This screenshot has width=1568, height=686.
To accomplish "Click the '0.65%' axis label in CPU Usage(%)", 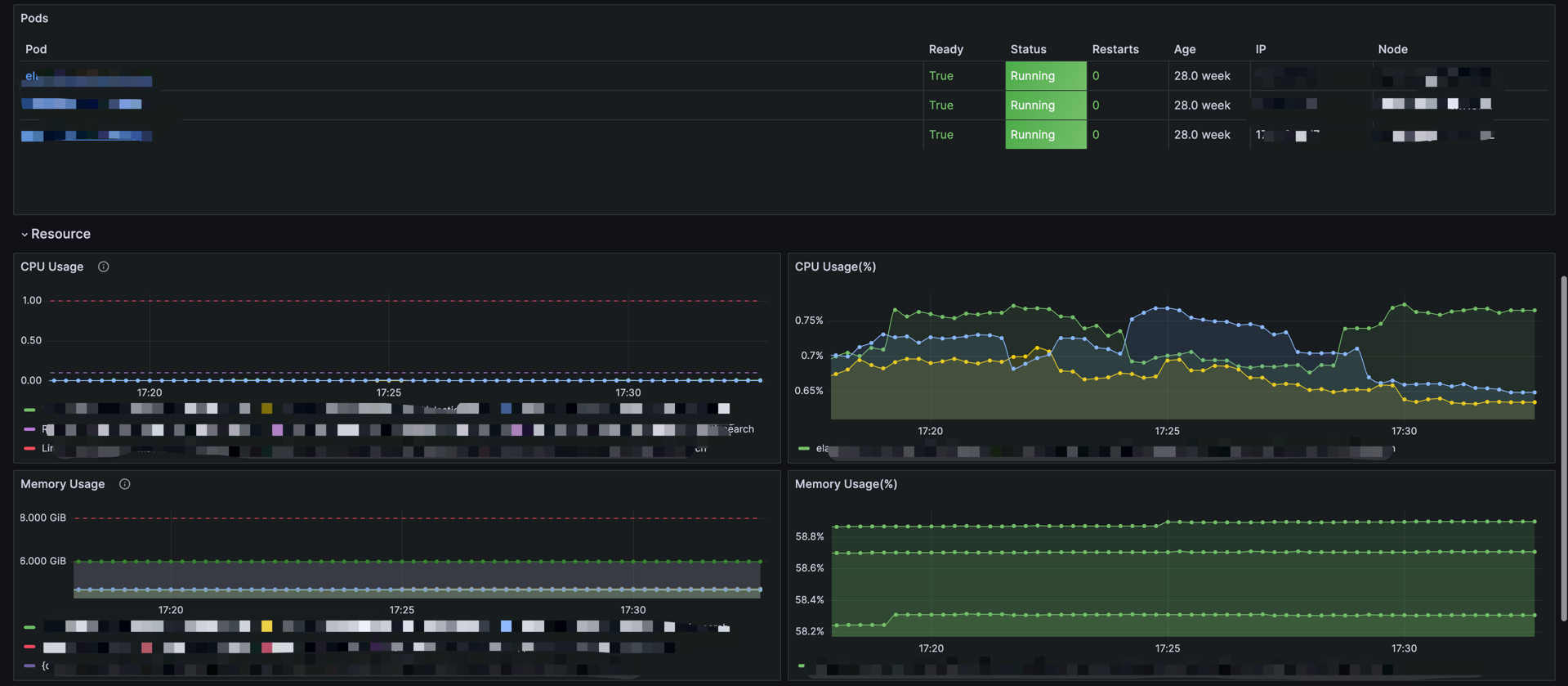I will 809,391.
